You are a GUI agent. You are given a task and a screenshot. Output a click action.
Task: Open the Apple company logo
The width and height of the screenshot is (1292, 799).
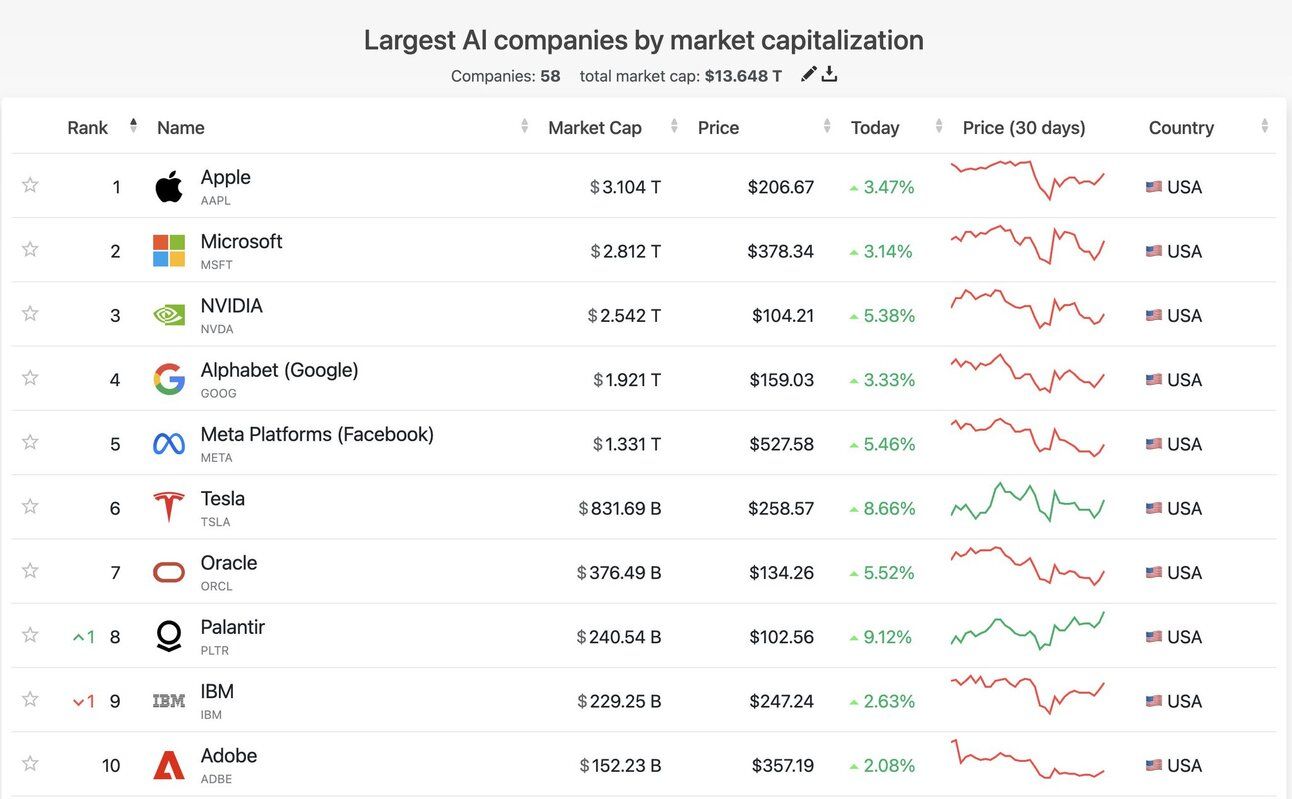(169, 187)
